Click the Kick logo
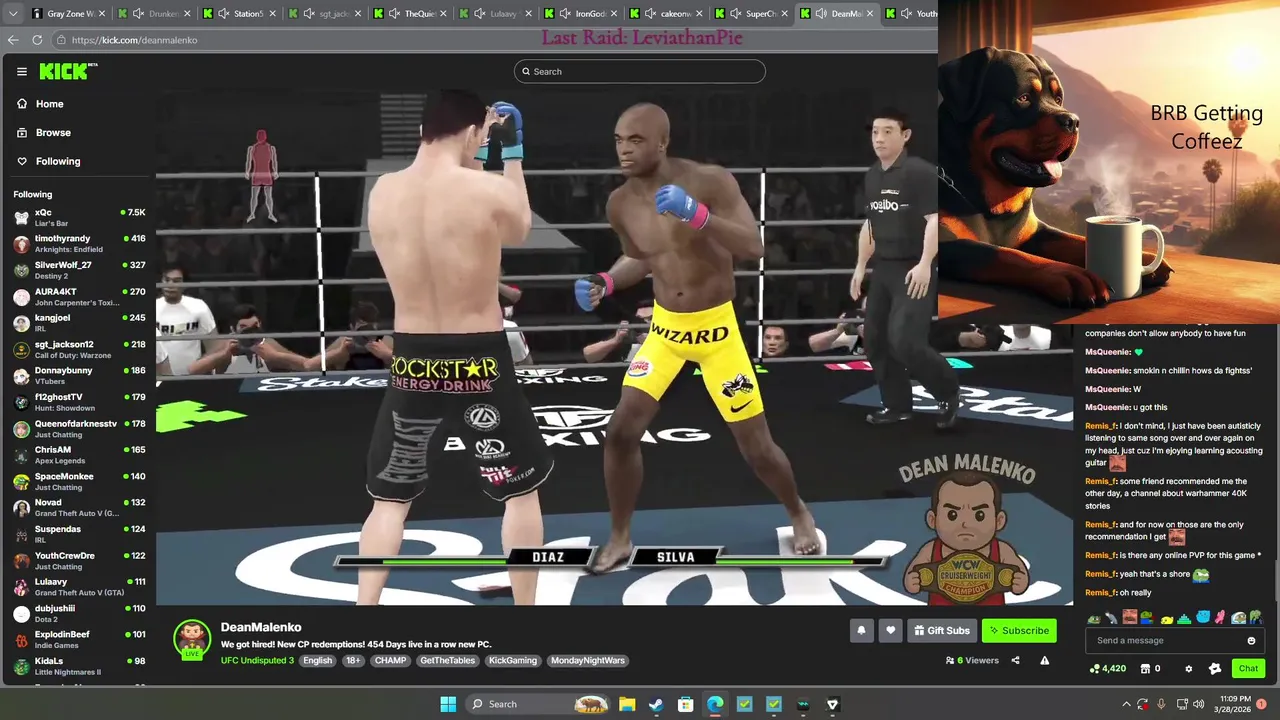The height and width of the screenshot is (720, 1280). pyautogui.click(x=68, y=71)
